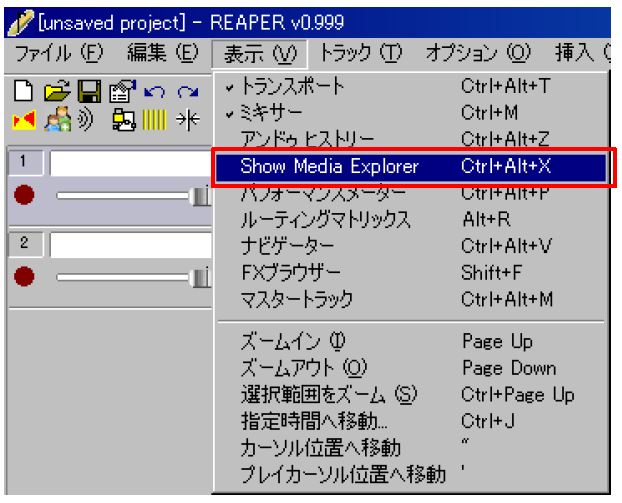622x503 pixels.
Task: Toggle ミキサー checked menu item
Action: tap(411, 113)
